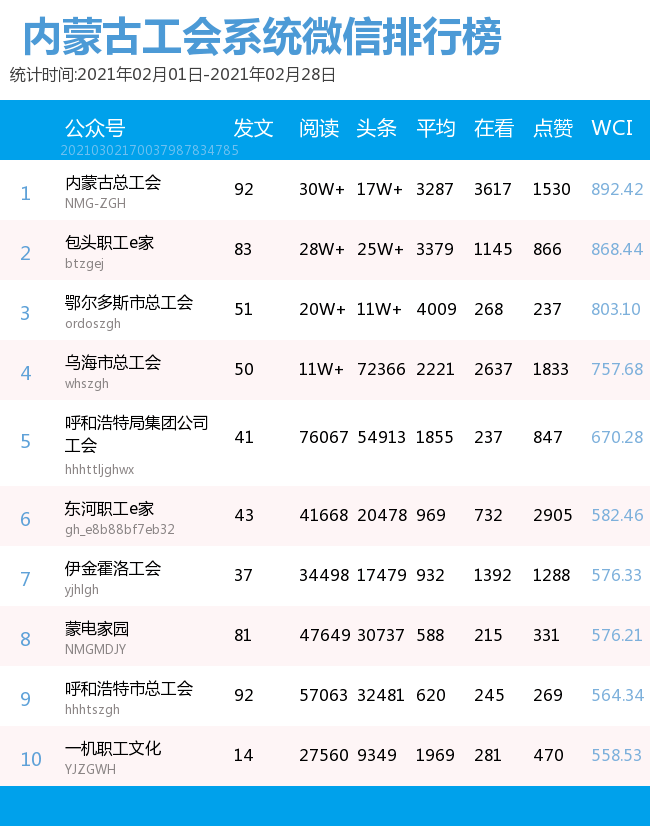This screenshot has height=826, width=650.
Task: Click WCI value 576.21
Action: [x=617, y=635]
